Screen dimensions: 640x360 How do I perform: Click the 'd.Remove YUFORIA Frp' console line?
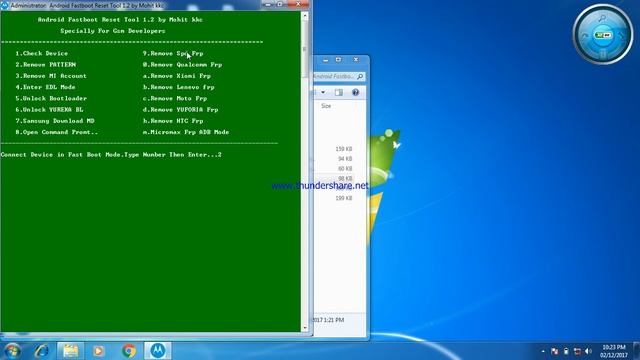180,109
